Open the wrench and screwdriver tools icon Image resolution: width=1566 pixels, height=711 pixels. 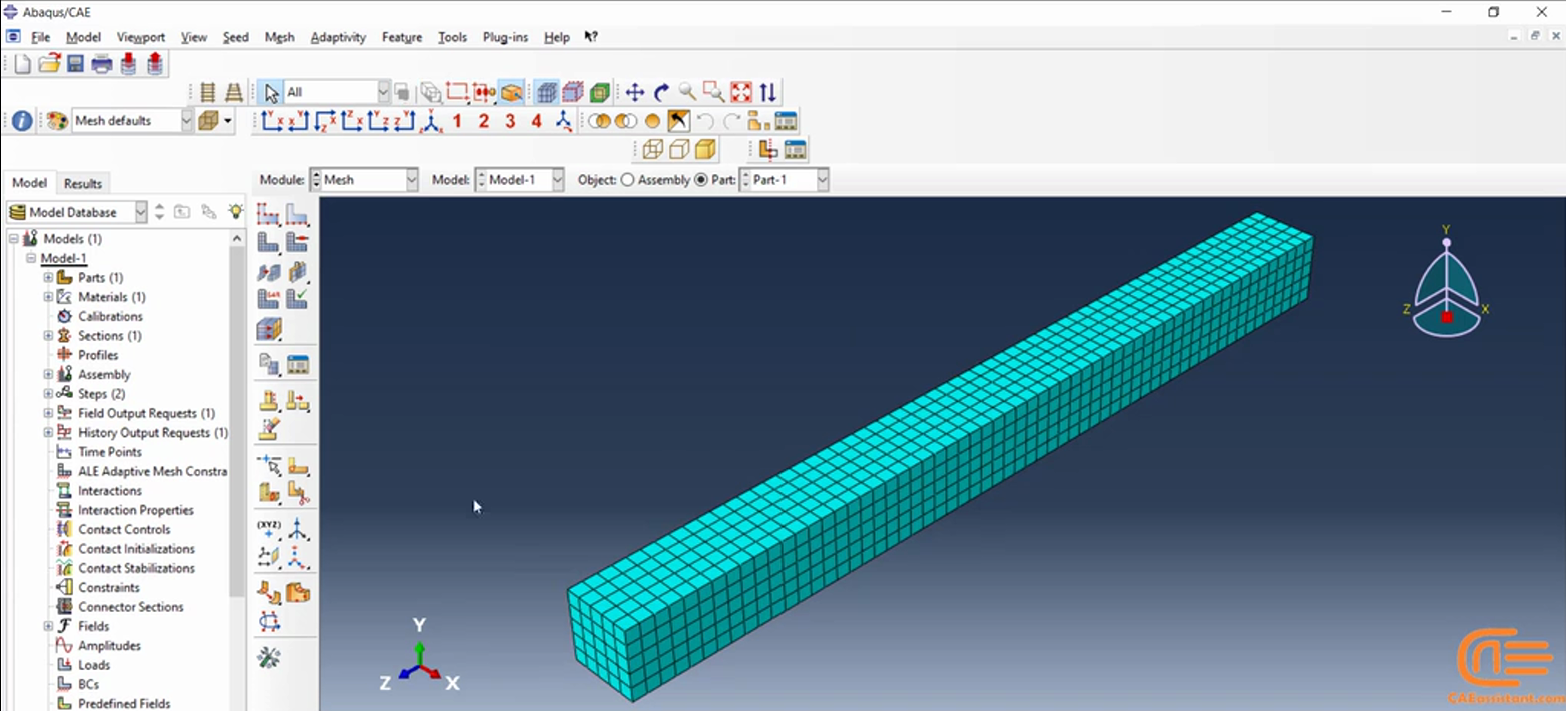269,657
